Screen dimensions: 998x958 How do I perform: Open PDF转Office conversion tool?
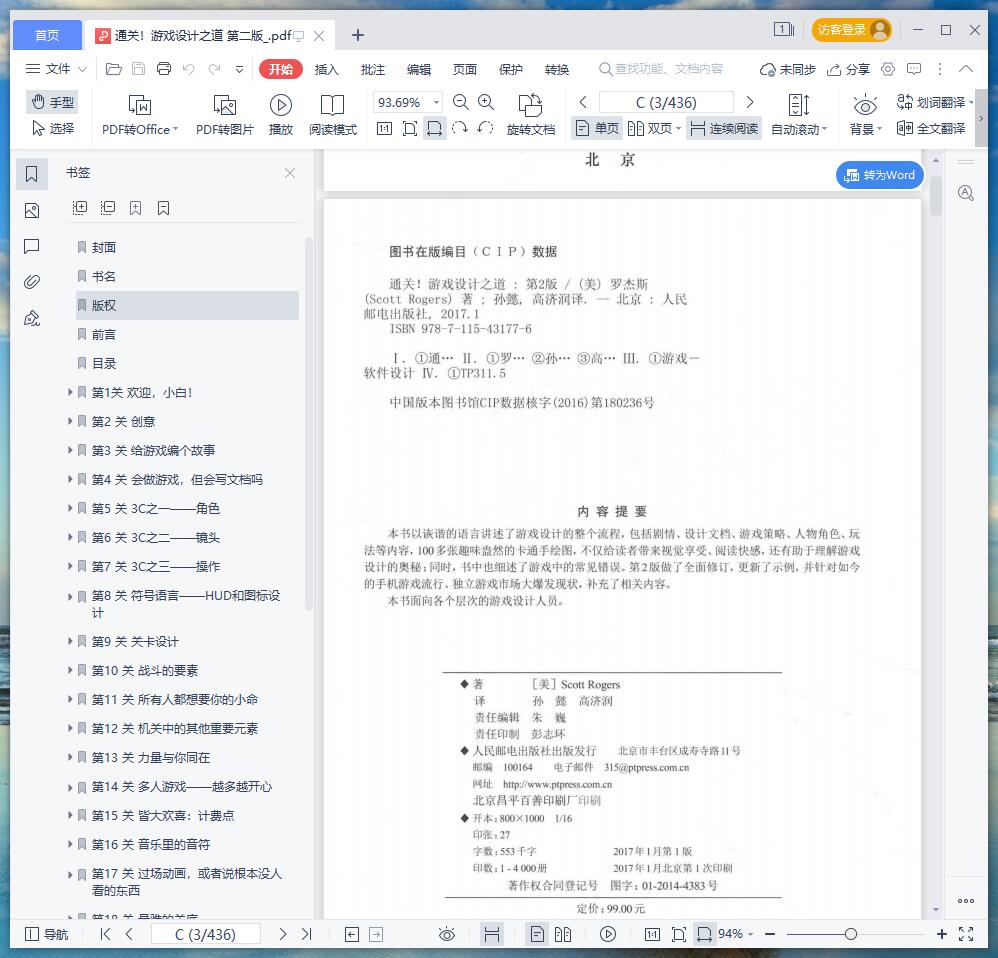click(x=140, y=115)
